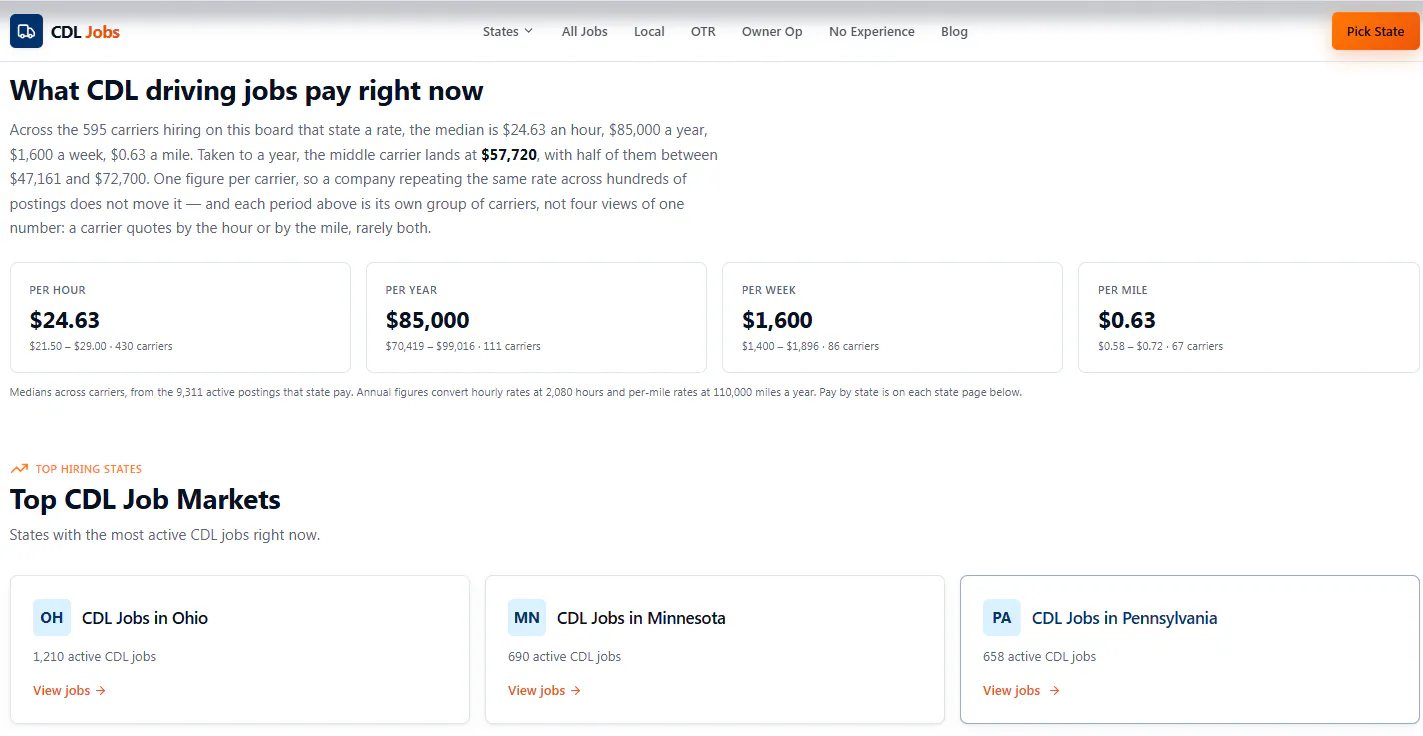Screen dimensions: 1423x736
Task: Click the '1,210 active CDL jobs' text
Action: tap(94, 657)
